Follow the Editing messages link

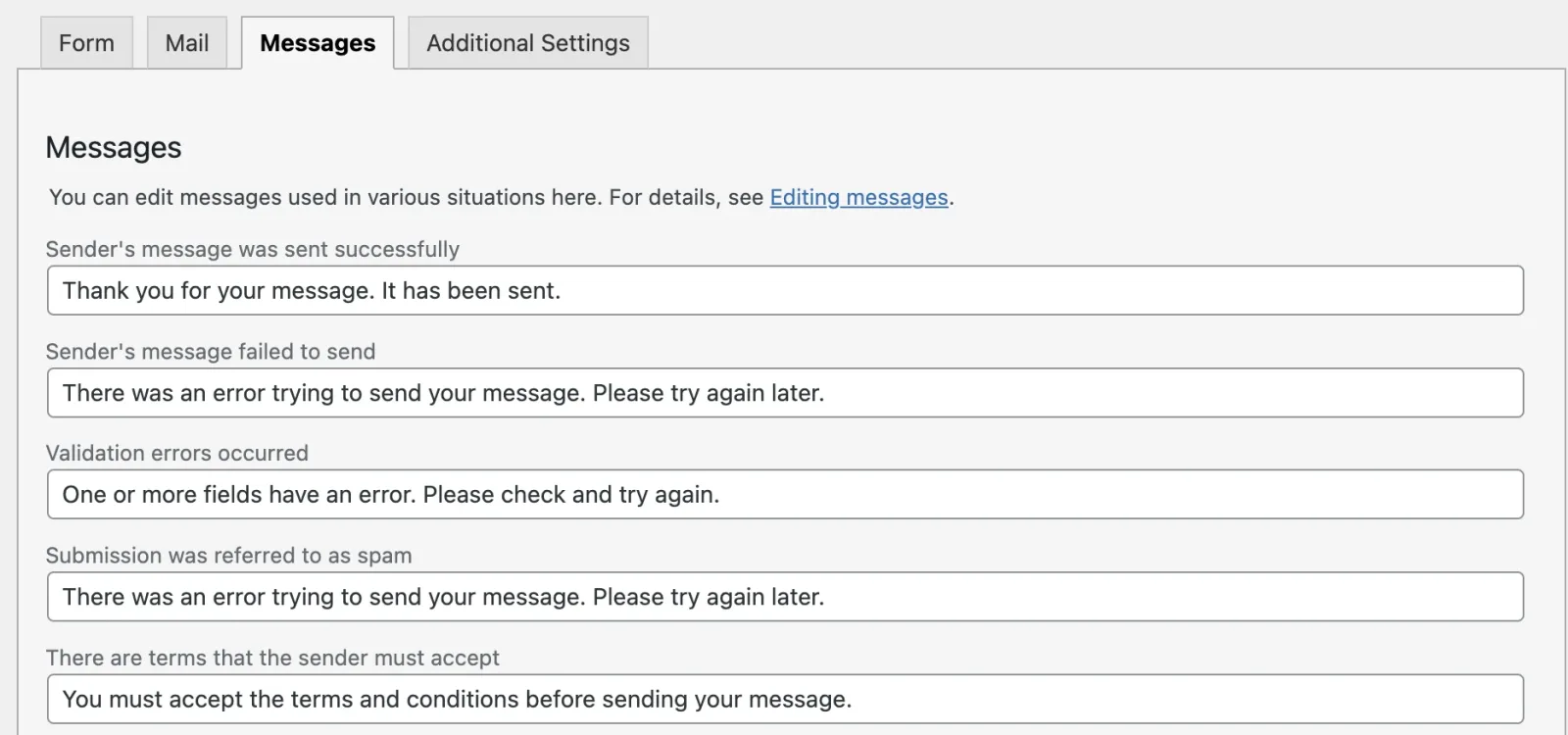pos(858,197)
